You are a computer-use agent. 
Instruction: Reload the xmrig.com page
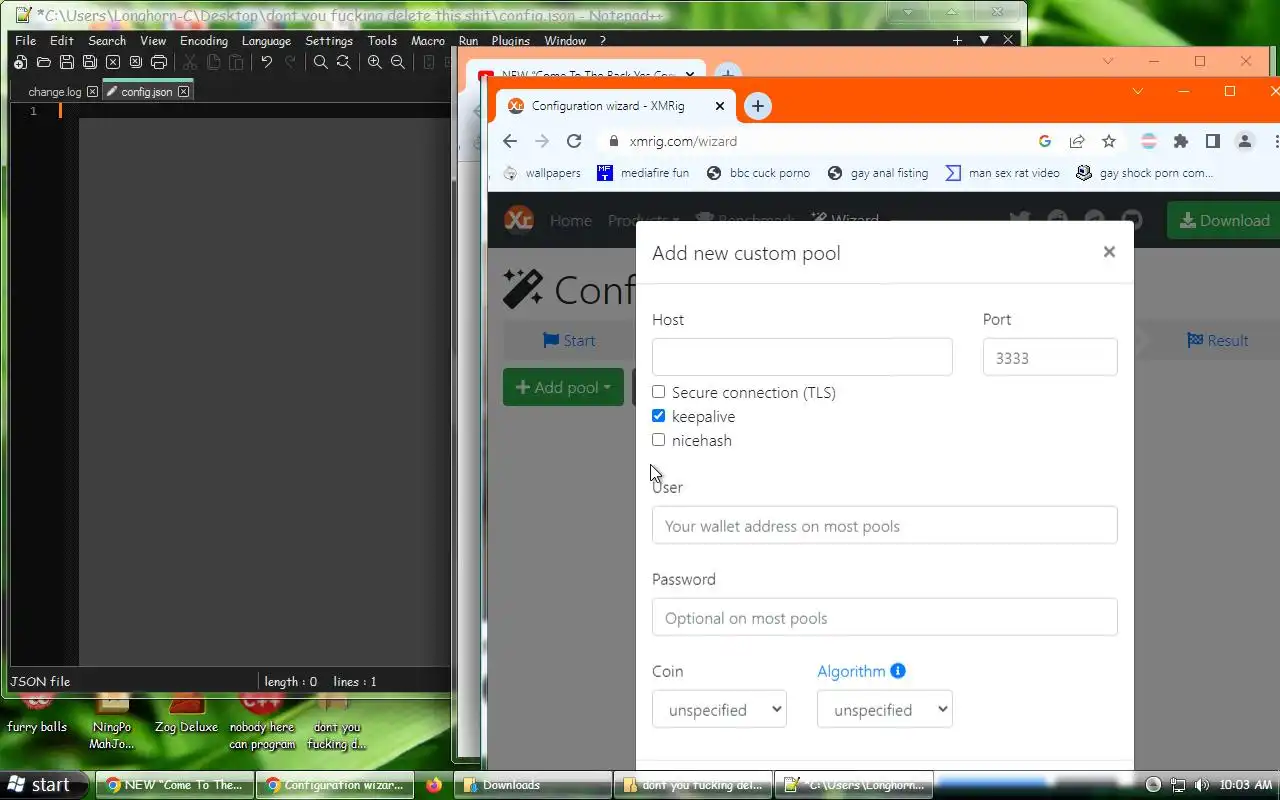(574, 142)
